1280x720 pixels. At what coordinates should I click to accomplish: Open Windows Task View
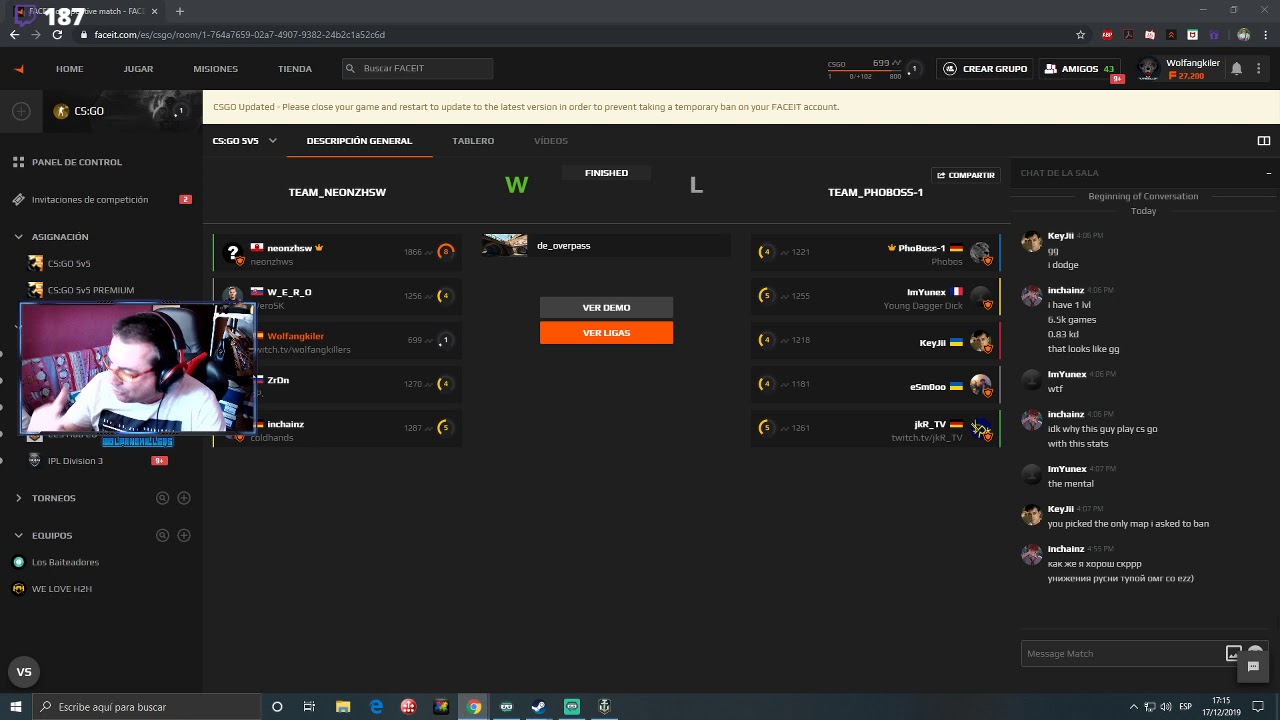click(x=309, y=707)
